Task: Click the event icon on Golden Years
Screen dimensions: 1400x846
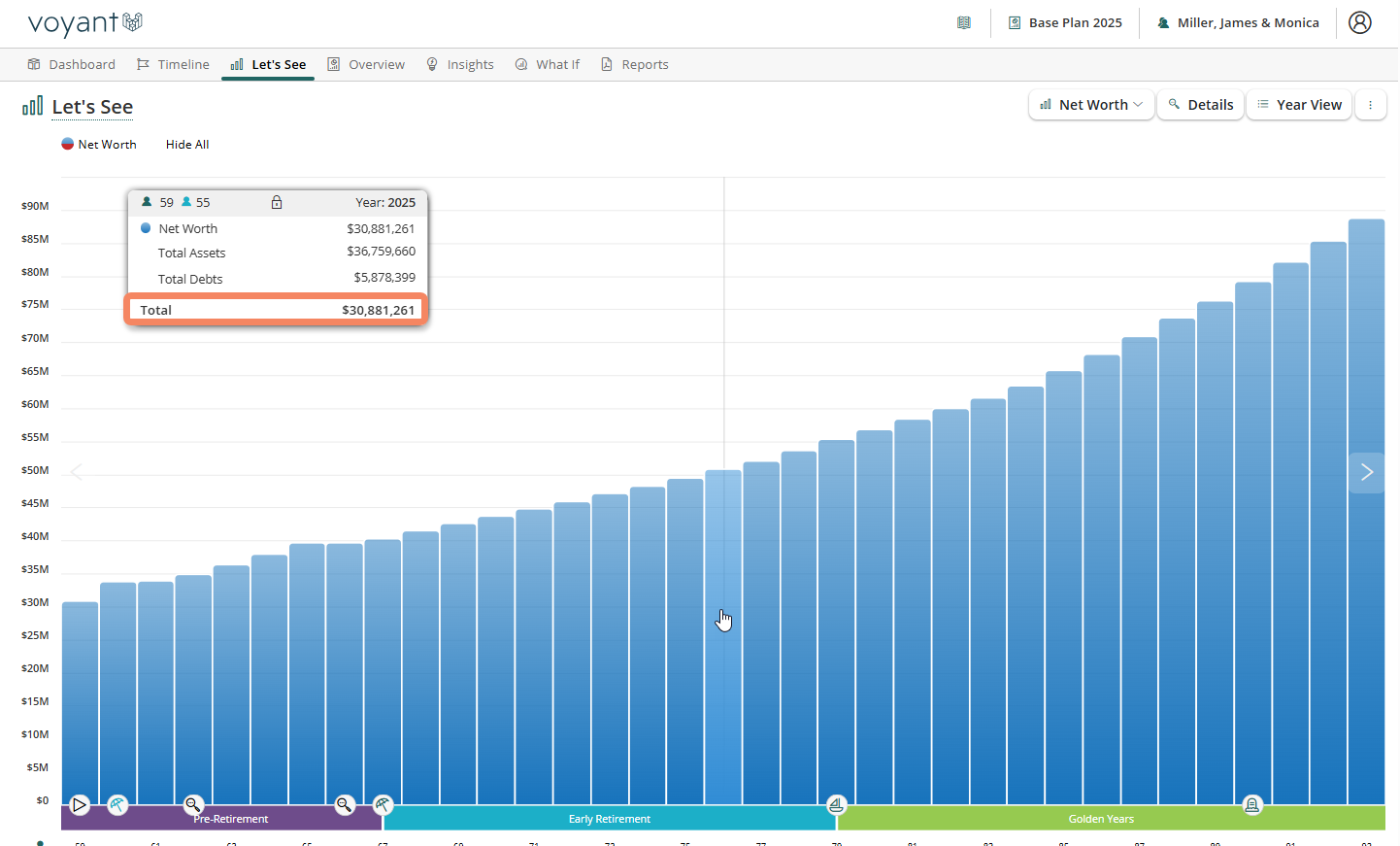Action: coord(1252,804)
